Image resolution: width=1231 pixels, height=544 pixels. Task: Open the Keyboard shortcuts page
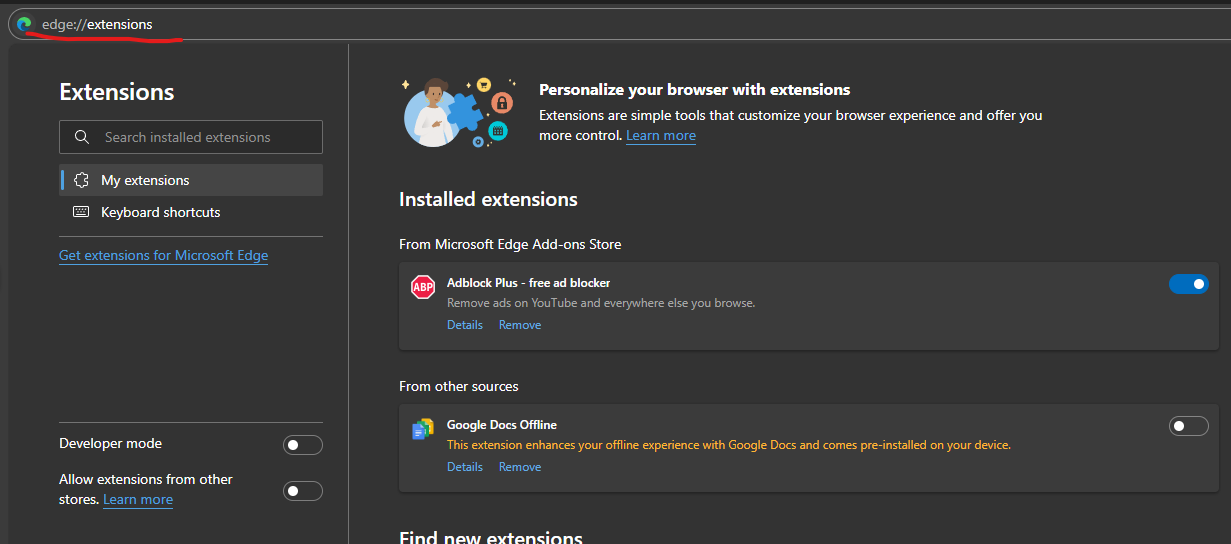pos(160,212)
